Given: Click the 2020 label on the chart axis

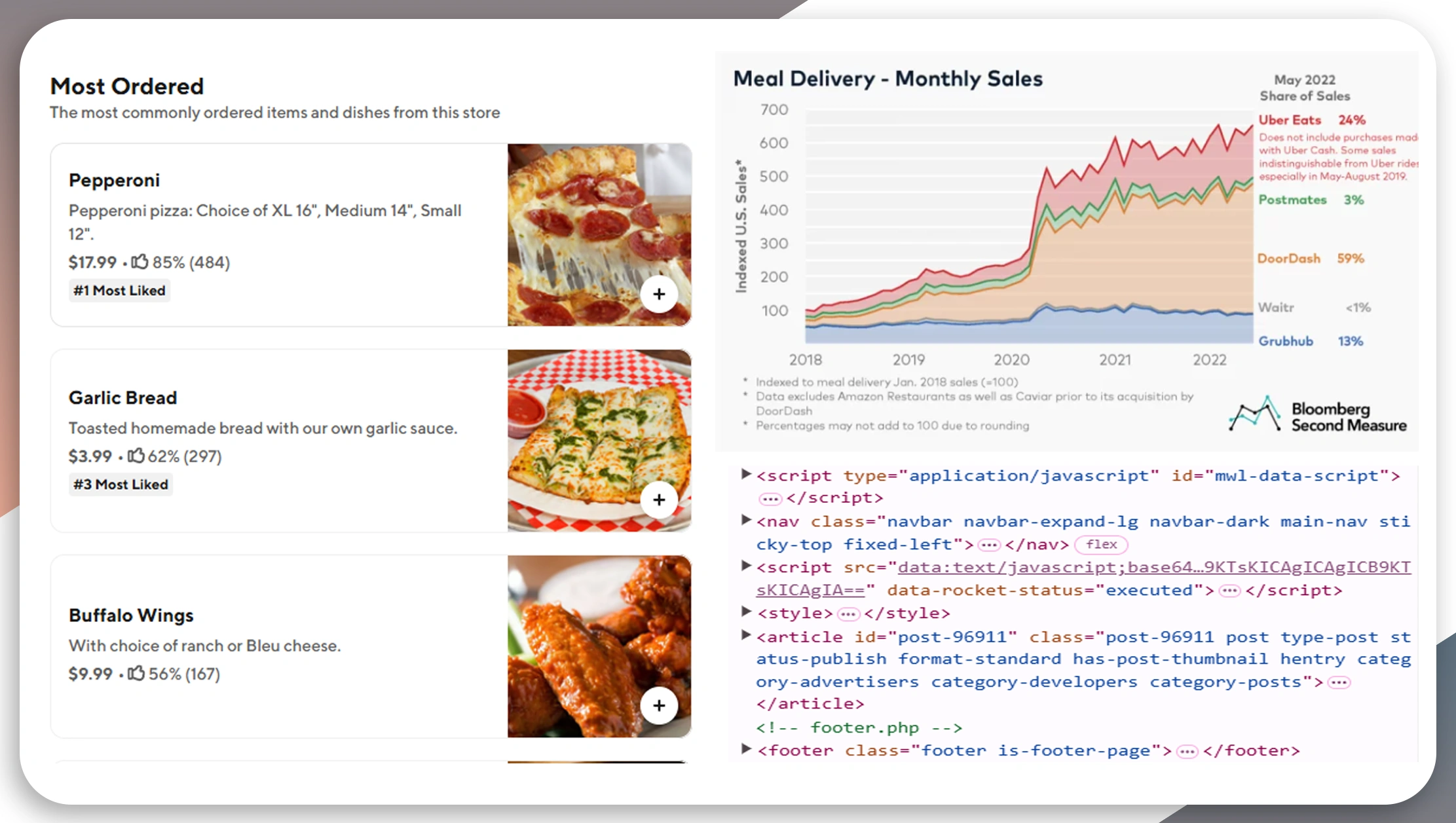Looking at the screenshot, I should tap(1011, 359).
